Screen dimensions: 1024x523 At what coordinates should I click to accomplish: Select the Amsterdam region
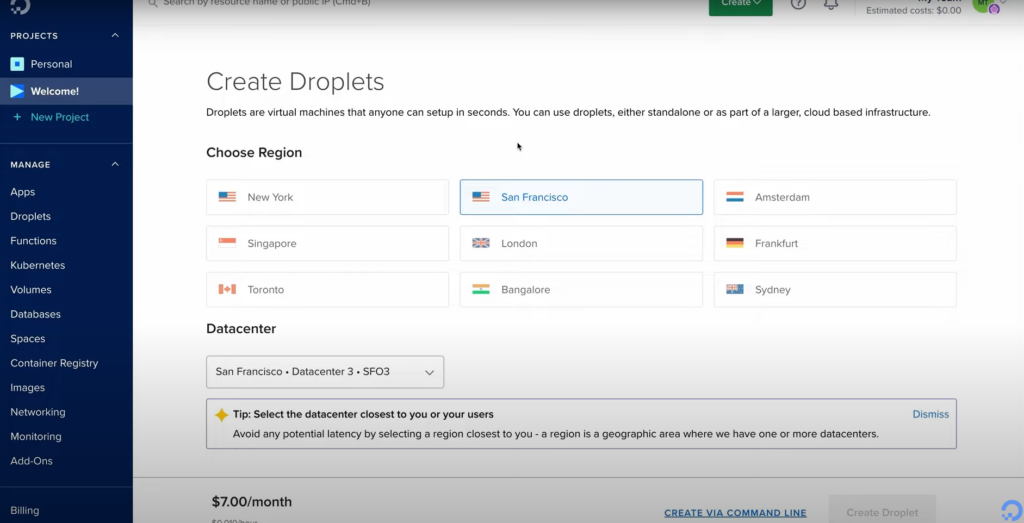pos(835,197)
